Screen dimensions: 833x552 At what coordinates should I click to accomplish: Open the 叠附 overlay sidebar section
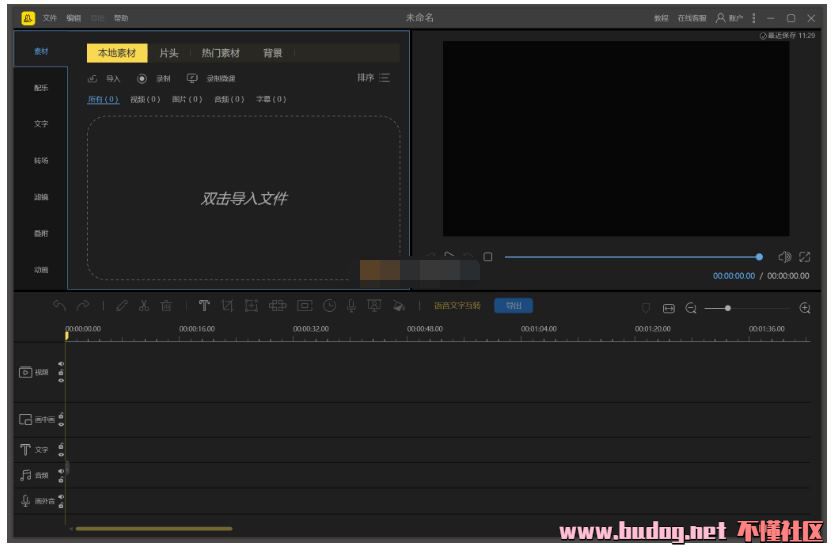click(41, 233)
